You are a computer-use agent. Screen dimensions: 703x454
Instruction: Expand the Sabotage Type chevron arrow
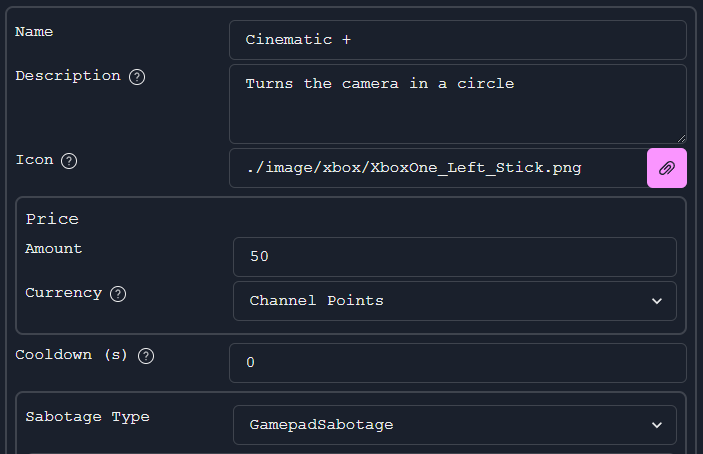coord(657,425)
